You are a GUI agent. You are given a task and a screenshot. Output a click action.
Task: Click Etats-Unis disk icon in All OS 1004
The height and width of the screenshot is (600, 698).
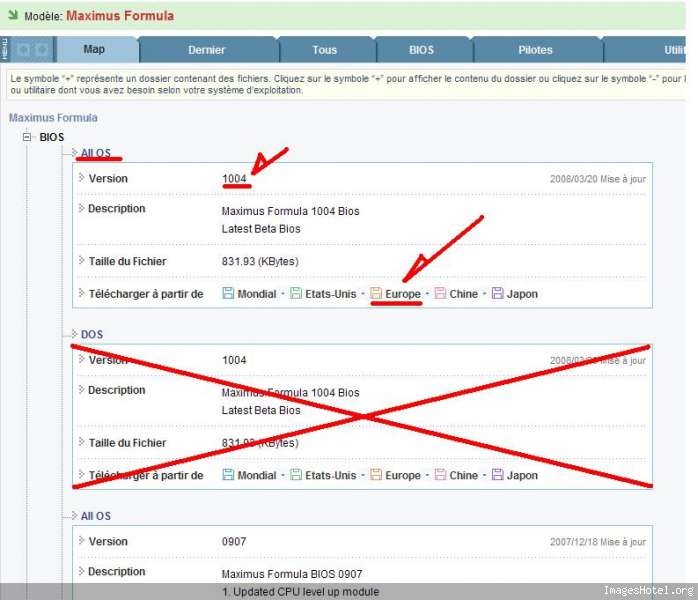click(x=296, y=293)
